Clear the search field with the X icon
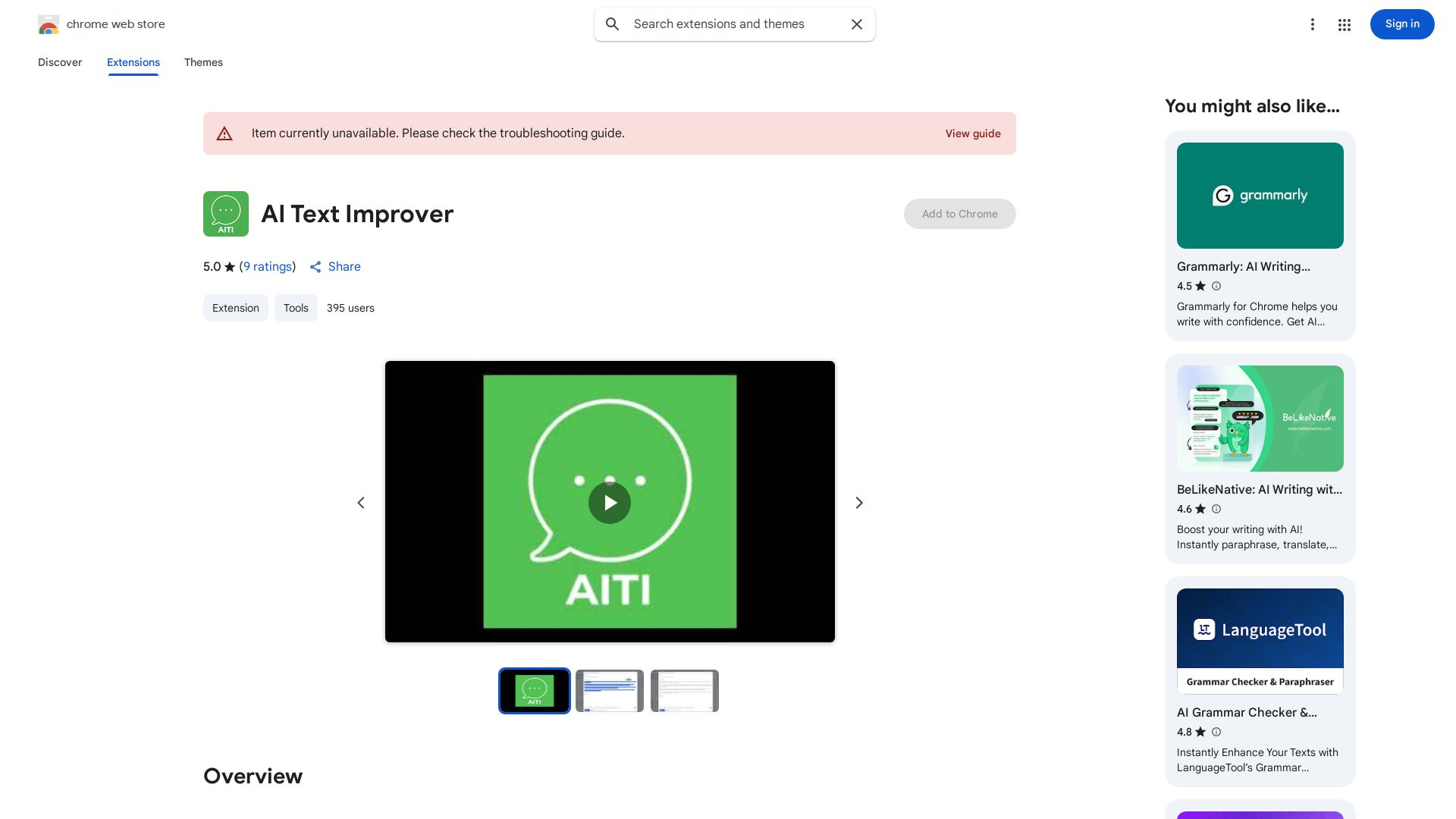The width and height of the screenshot is (1456, 819). point(857,24)
